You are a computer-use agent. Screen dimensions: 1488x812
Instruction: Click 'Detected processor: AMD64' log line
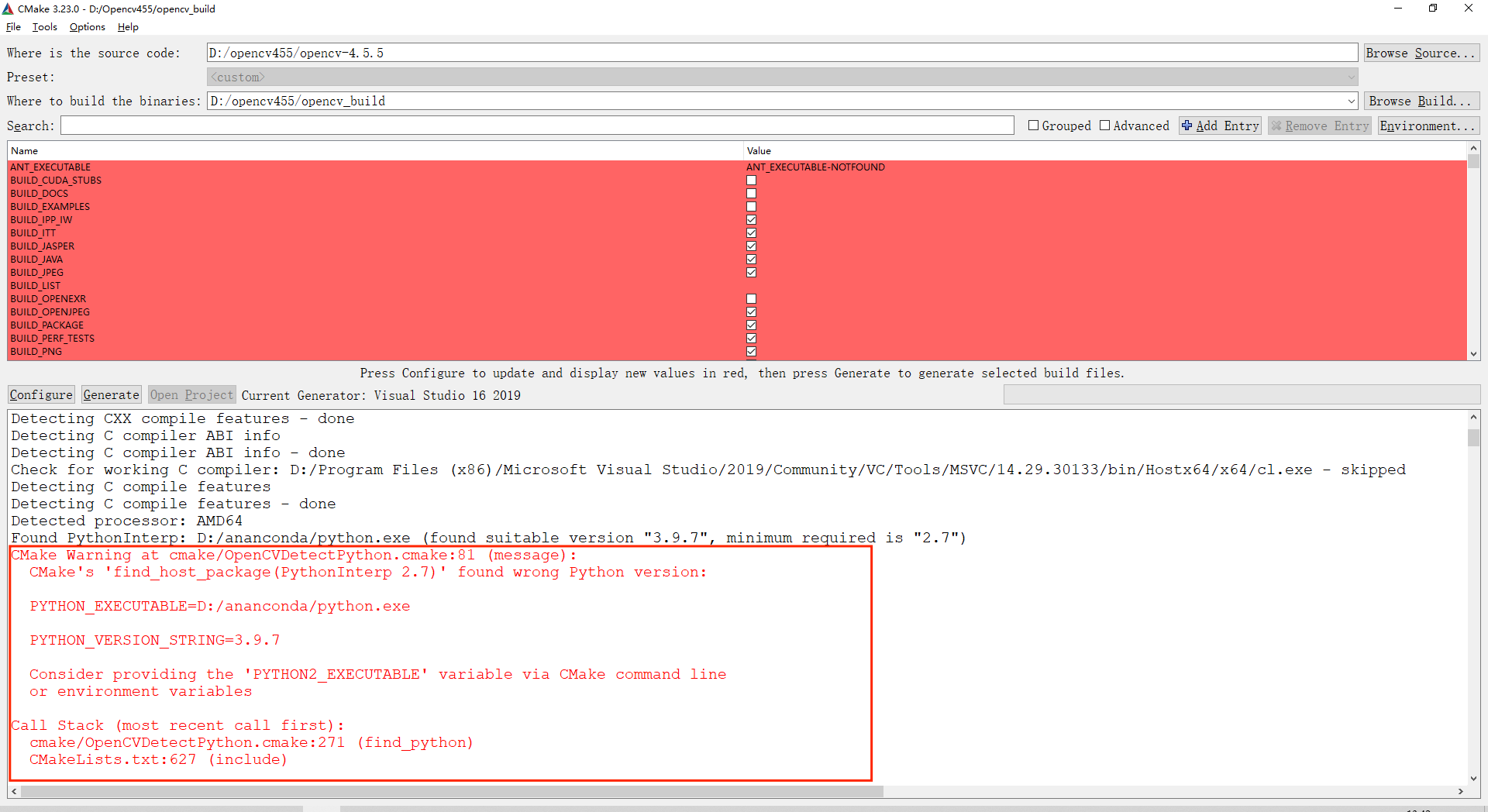pos(126,521)
